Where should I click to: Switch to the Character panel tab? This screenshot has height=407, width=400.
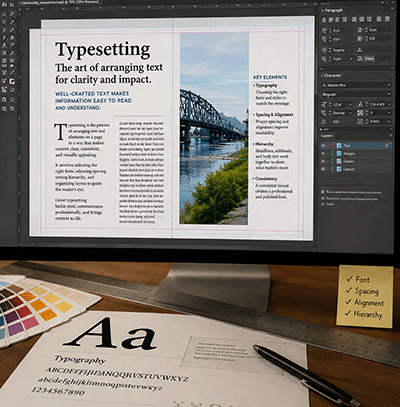click(332, 75)
